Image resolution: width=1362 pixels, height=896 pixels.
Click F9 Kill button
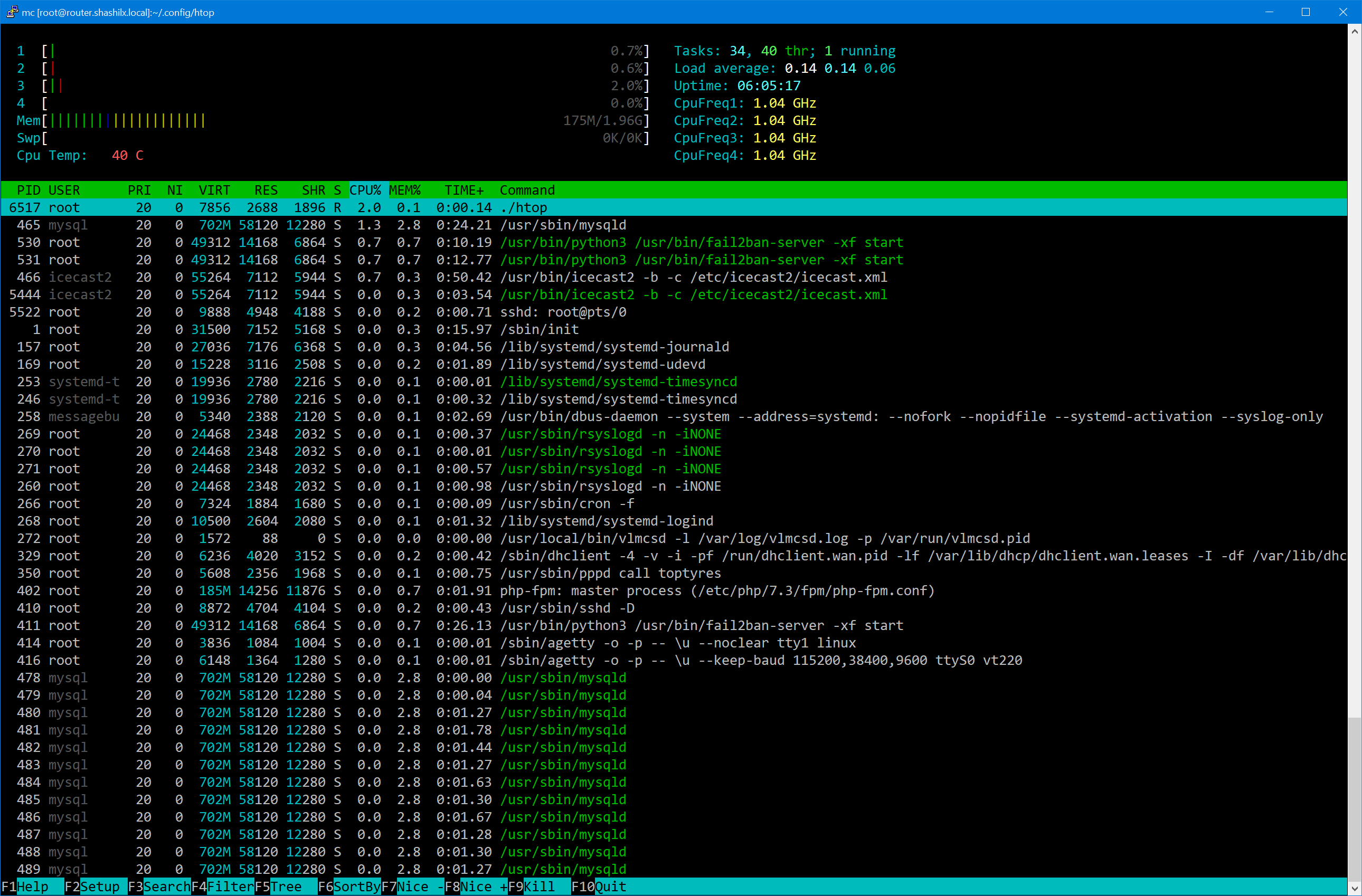pos(540,887)
